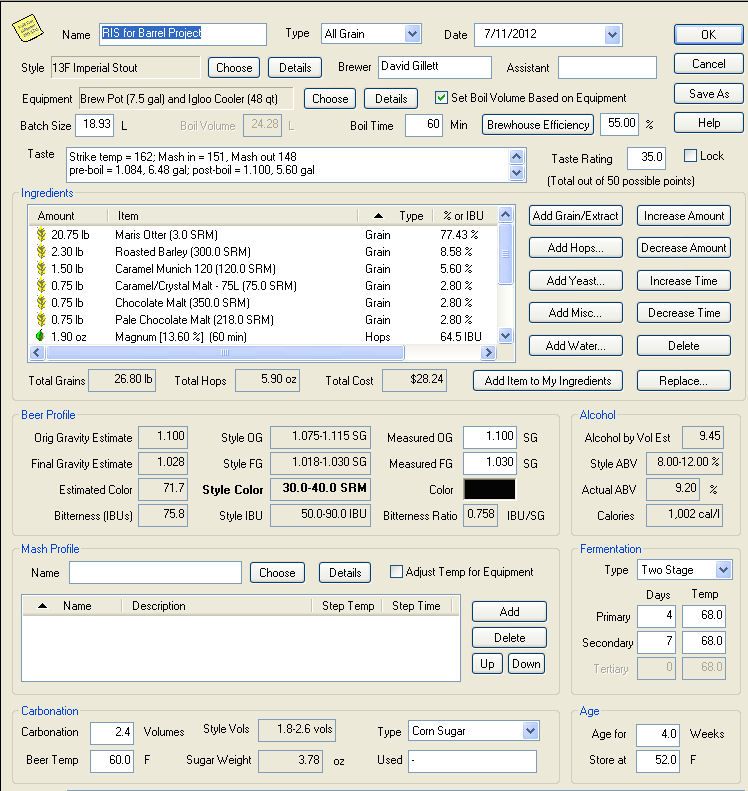Click the Taste notes scroll up arrow
Screen dimensions: 748x791
[x=516, y=156]
